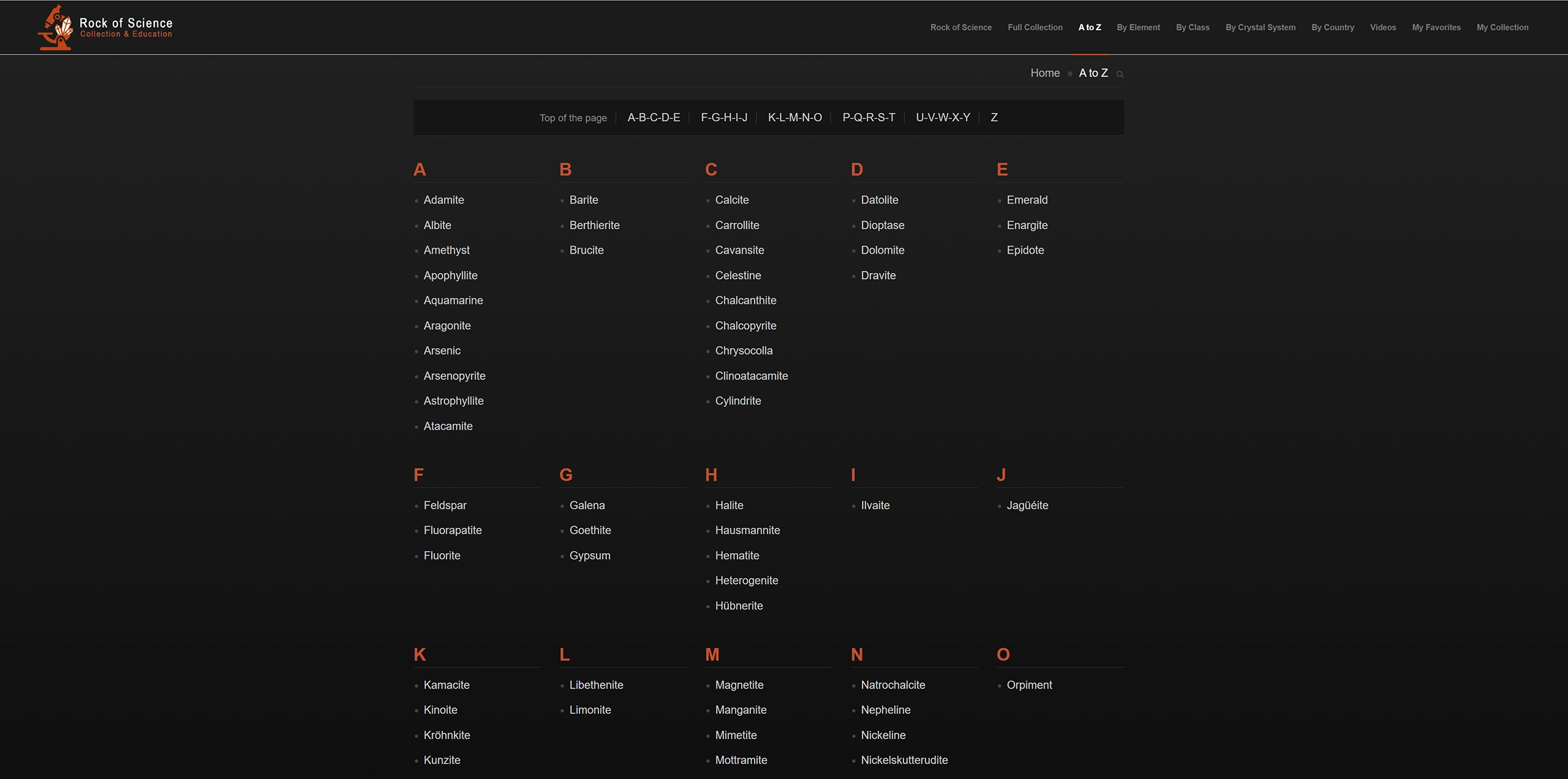Screen dimensions: 1568x779
Task: Open the Full Collection menu item
Action: [1035, 28]
